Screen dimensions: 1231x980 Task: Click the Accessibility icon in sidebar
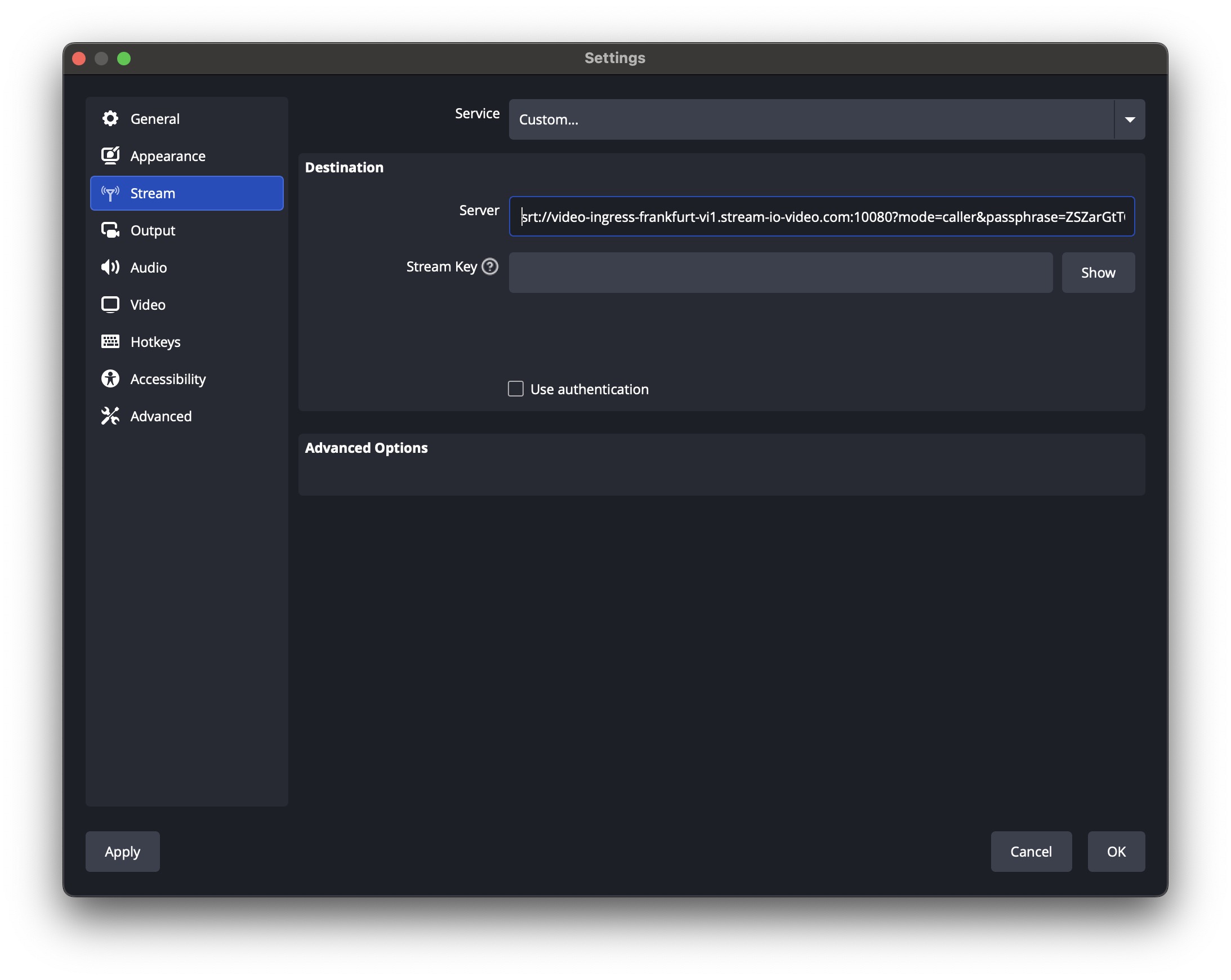click(110, 378)
